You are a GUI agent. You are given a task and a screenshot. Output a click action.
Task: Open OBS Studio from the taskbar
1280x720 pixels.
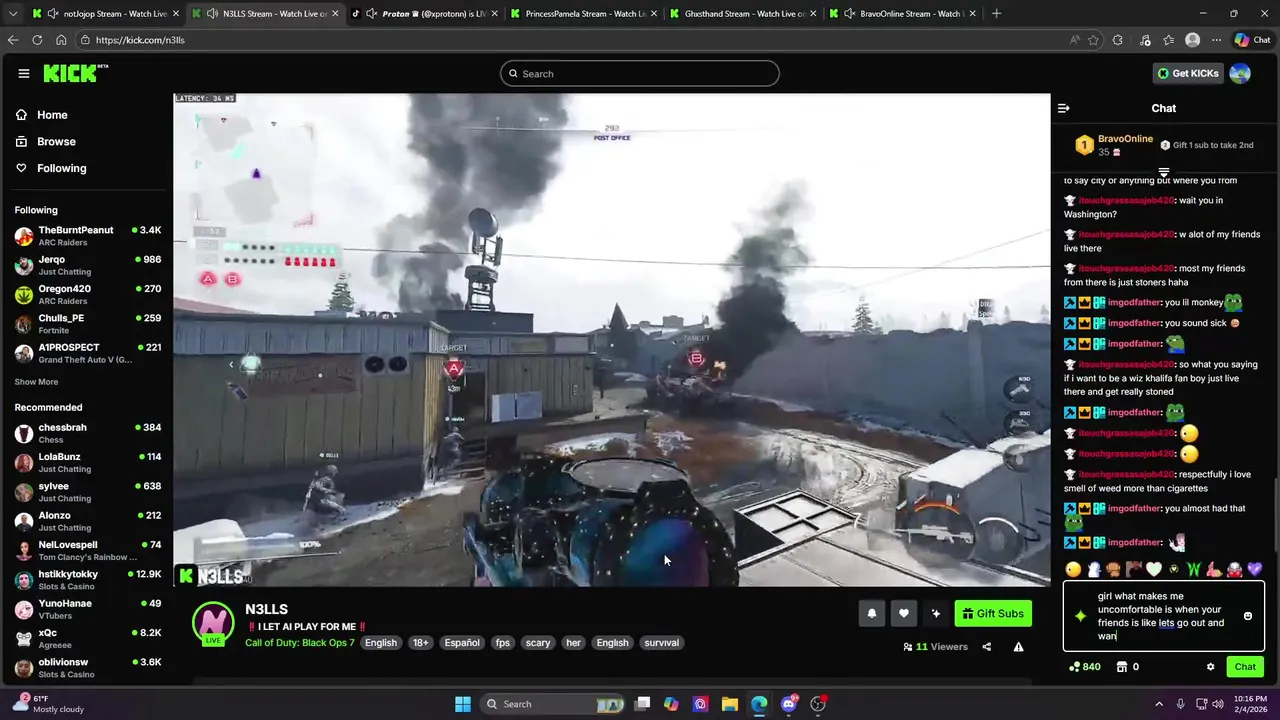[818, 704]
